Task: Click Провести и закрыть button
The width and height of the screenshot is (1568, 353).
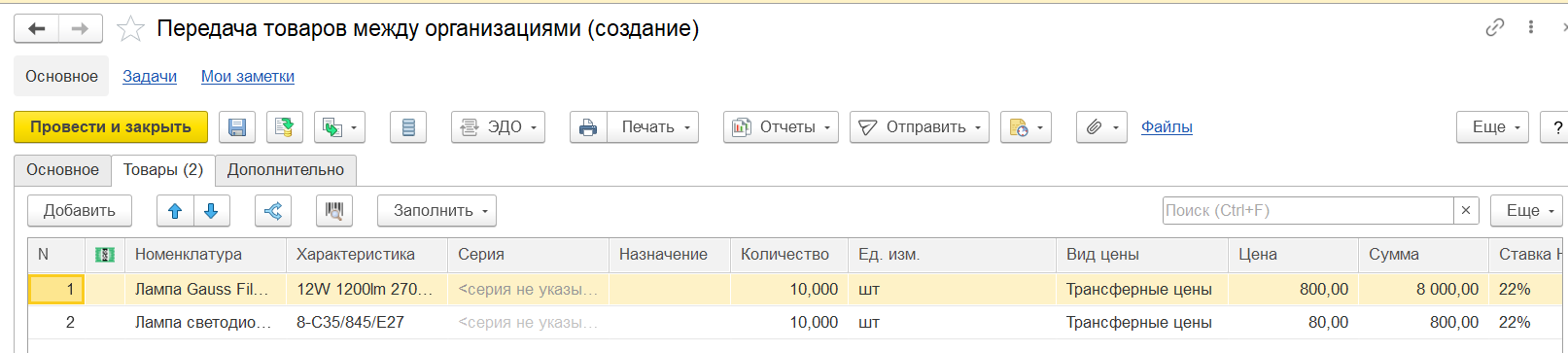Action: (111, 127)
